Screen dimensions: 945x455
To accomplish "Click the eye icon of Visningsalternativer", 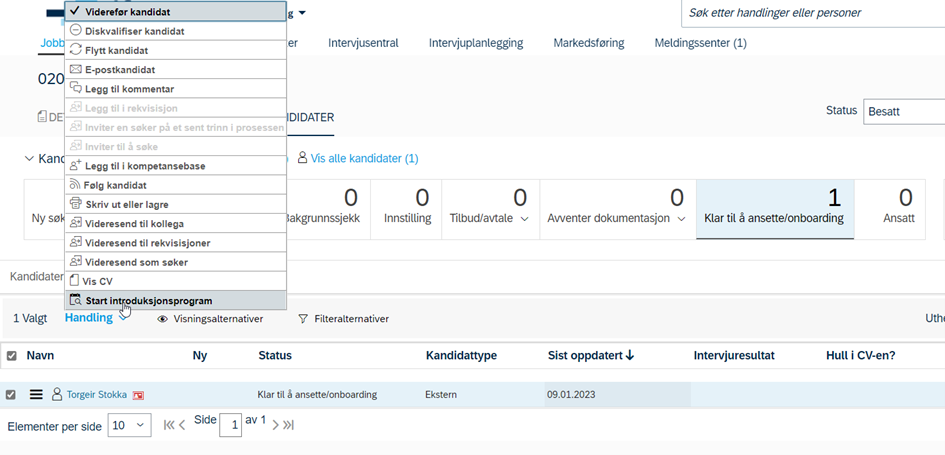I will click(162, 319).
